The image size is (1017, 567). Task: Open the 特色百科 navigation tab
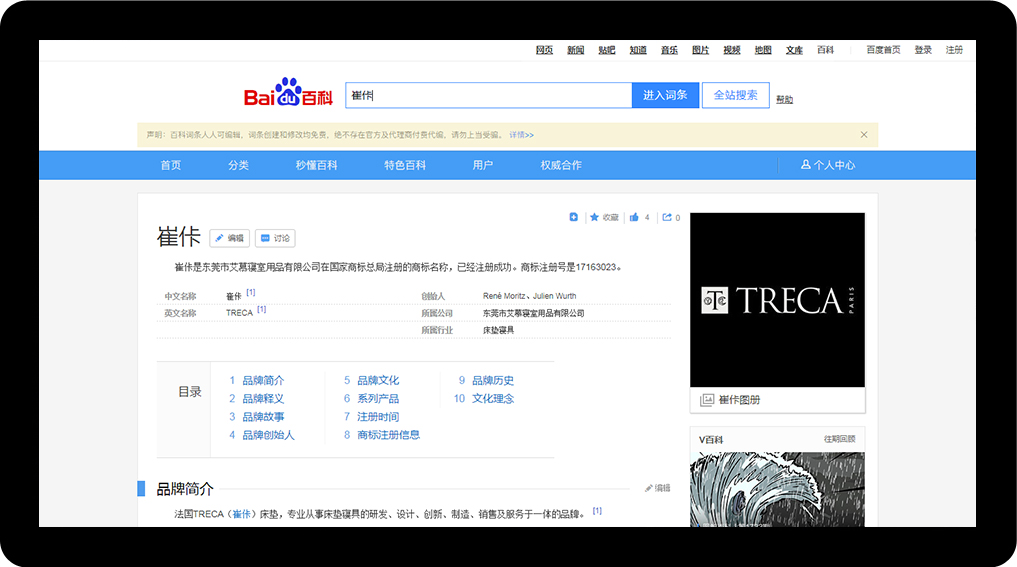coord(405,165)
